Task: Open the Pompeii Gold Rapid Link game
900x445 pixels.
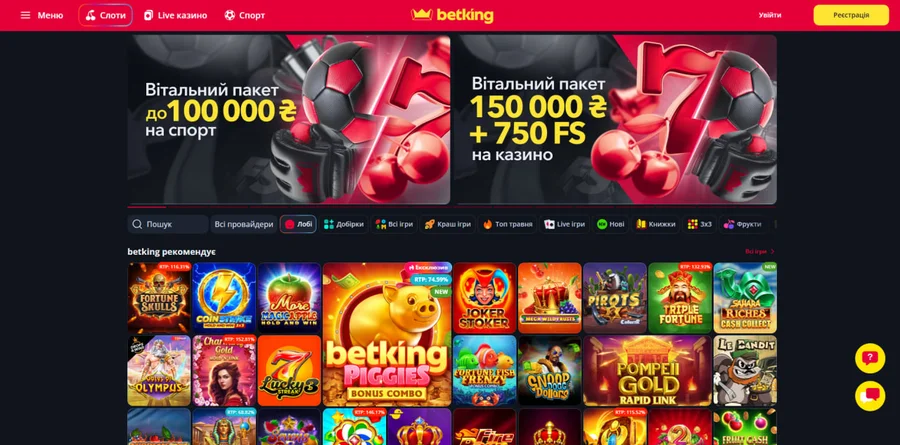Action: (647, 371)
